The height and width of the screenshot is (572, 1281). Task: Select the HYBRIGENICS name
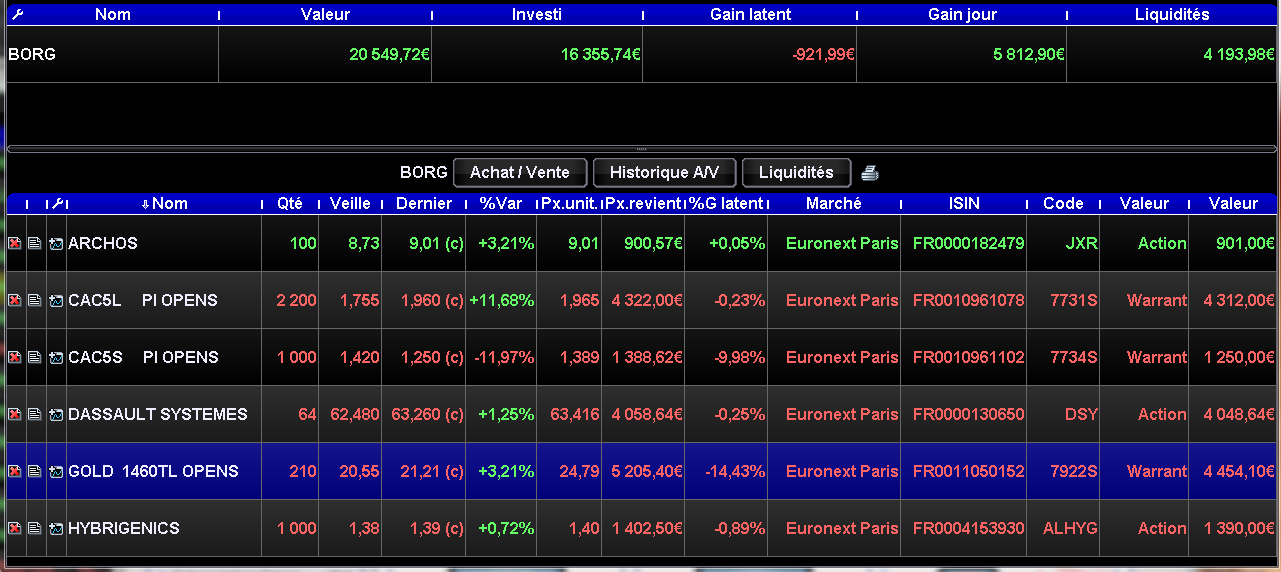124,528
